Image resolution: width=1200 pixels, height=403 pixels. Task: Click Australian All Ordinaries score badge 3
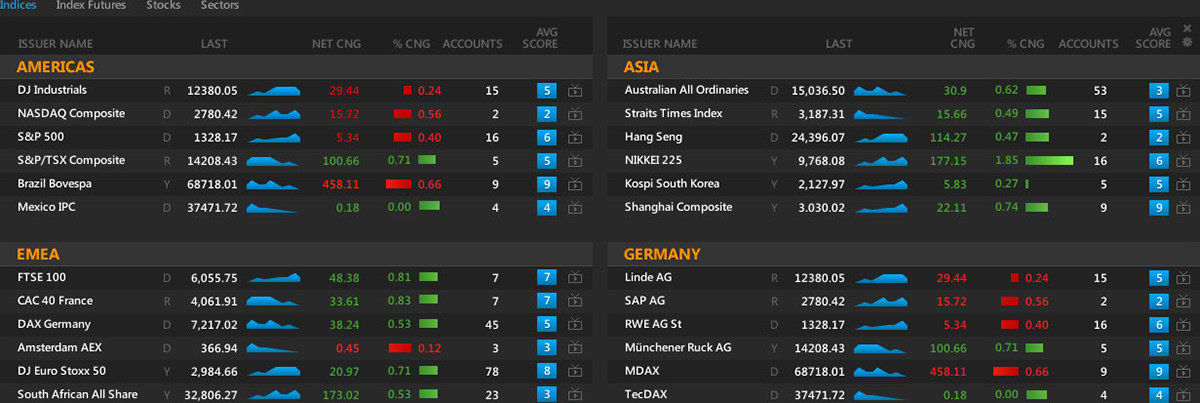[x=1159, y=90]
